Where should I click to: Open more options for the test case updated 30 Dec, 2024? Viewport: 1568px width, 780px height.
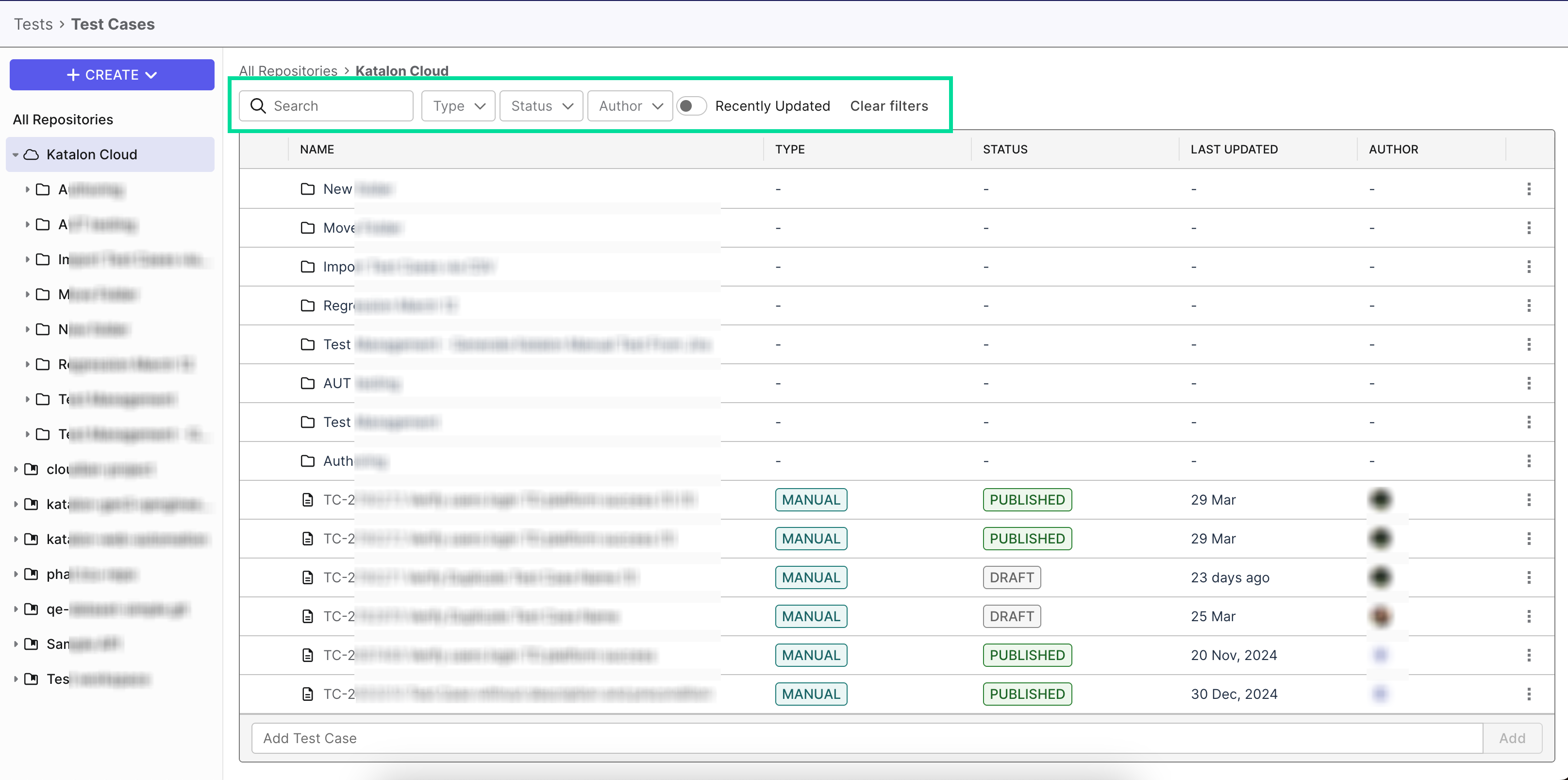click(x=1528, y=694)
